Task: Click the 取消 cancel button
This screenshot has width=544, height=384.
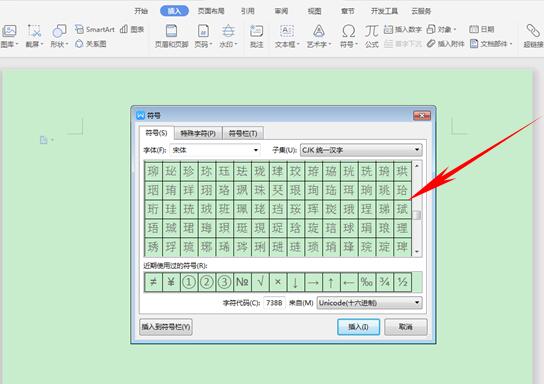Action: coord(406,327)
